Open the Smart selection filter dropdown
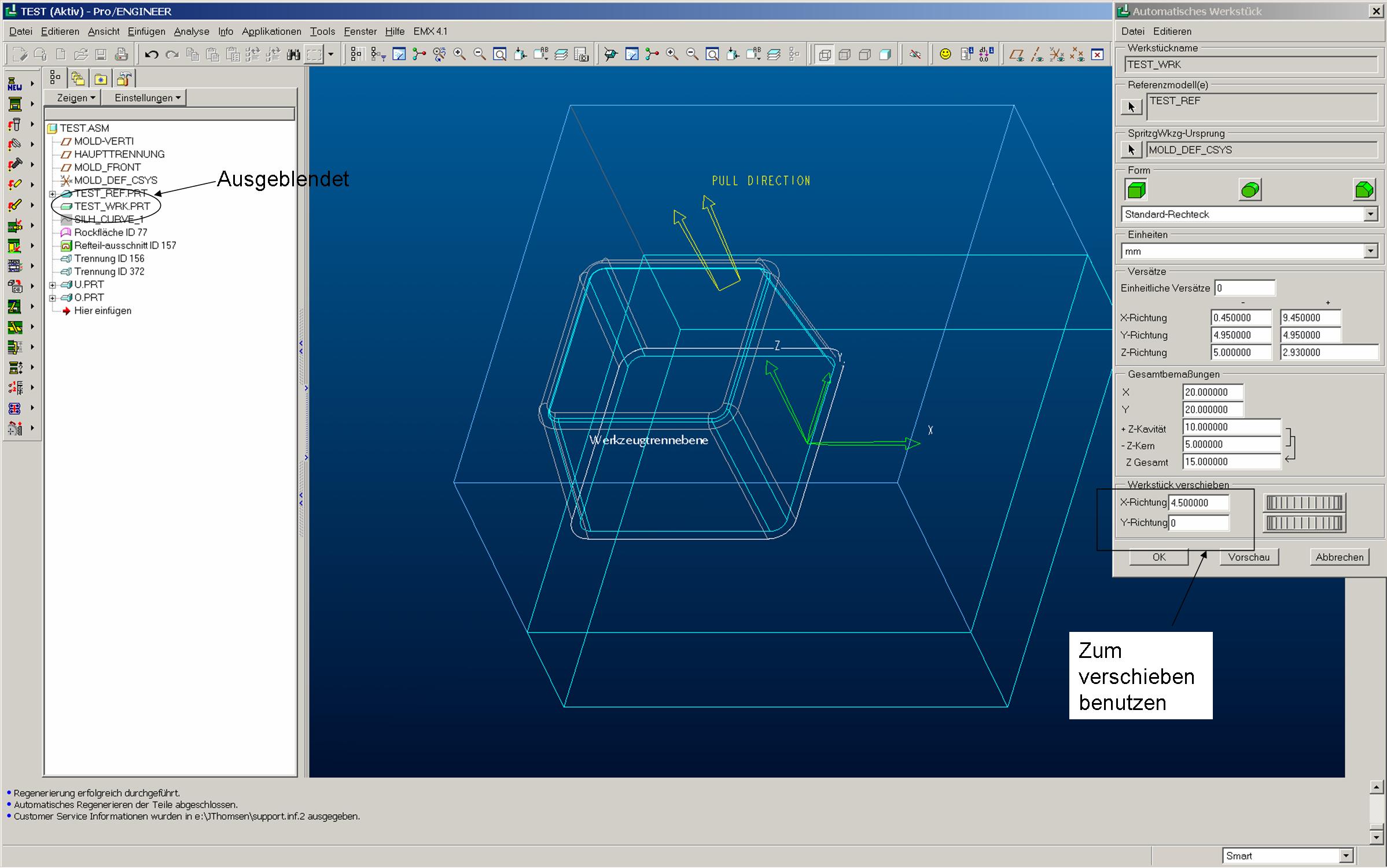Screen dimensions: 1387x868 coord(1346,855)
